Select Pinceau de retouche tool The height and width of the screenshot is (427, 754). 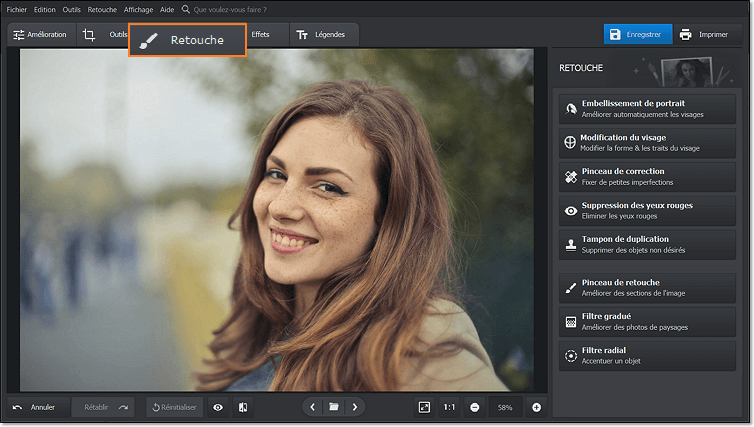647,288
